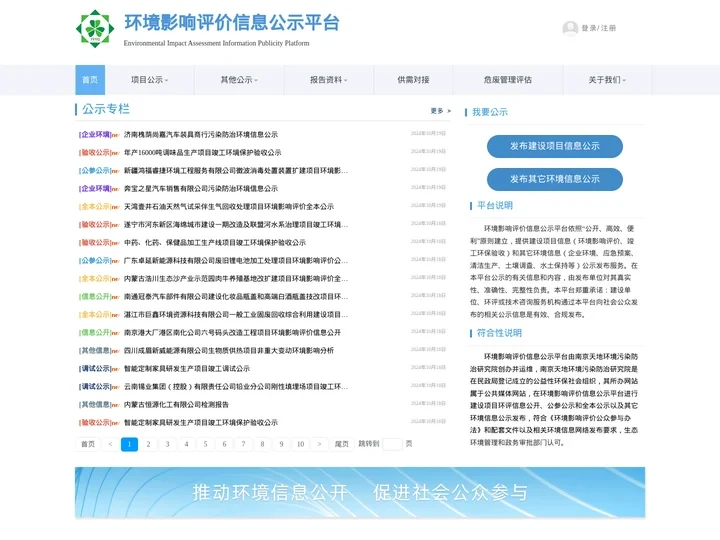The image size is (720, 540).
Task: Go to the 首页 home tab
Action: [x=90, y=80]
